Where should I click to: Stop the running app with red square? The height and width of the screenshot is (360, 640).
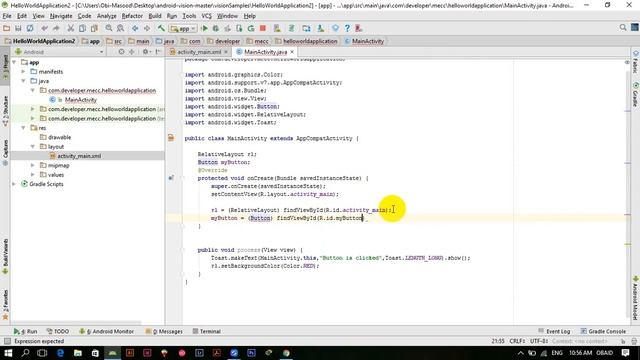point(263,28)
